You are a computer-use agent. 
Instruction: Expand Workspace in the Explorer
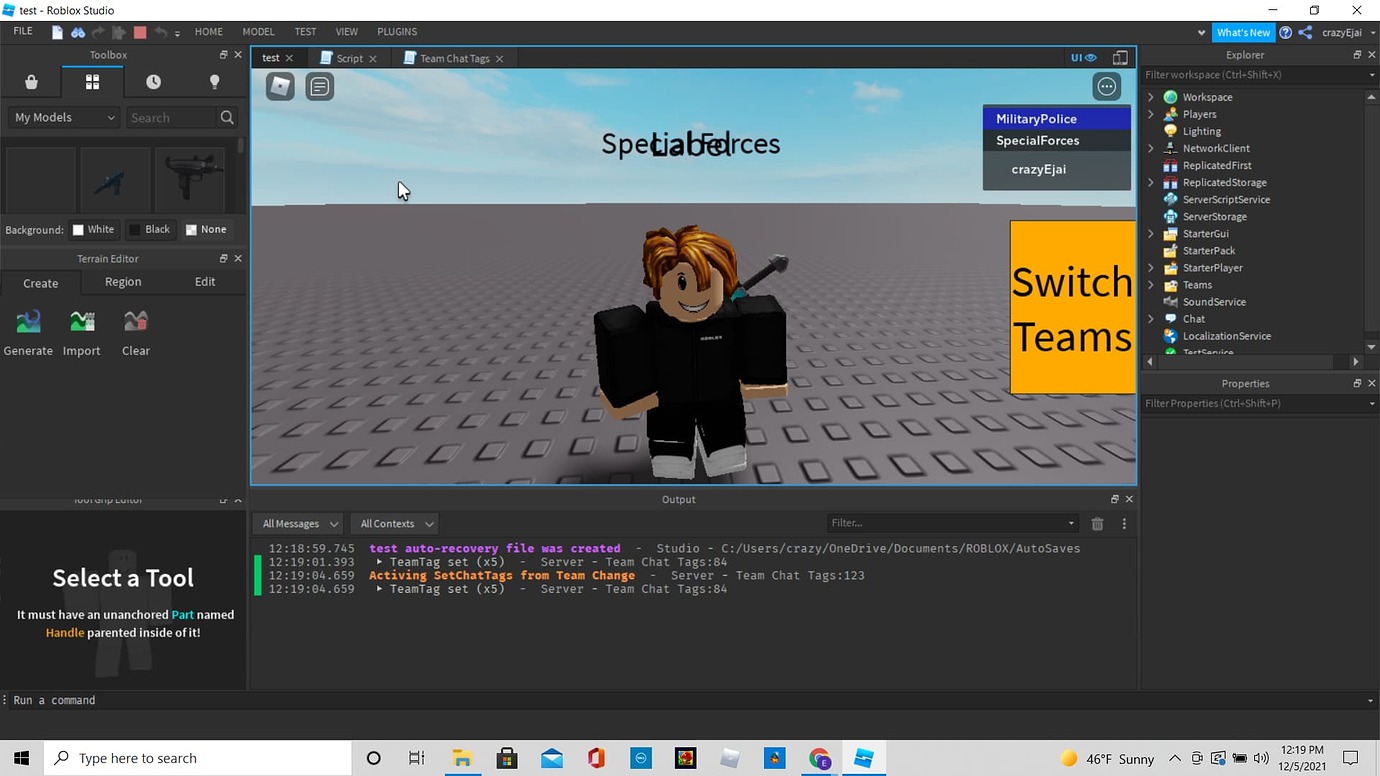pyautogui.click(x=1150, y=96)
